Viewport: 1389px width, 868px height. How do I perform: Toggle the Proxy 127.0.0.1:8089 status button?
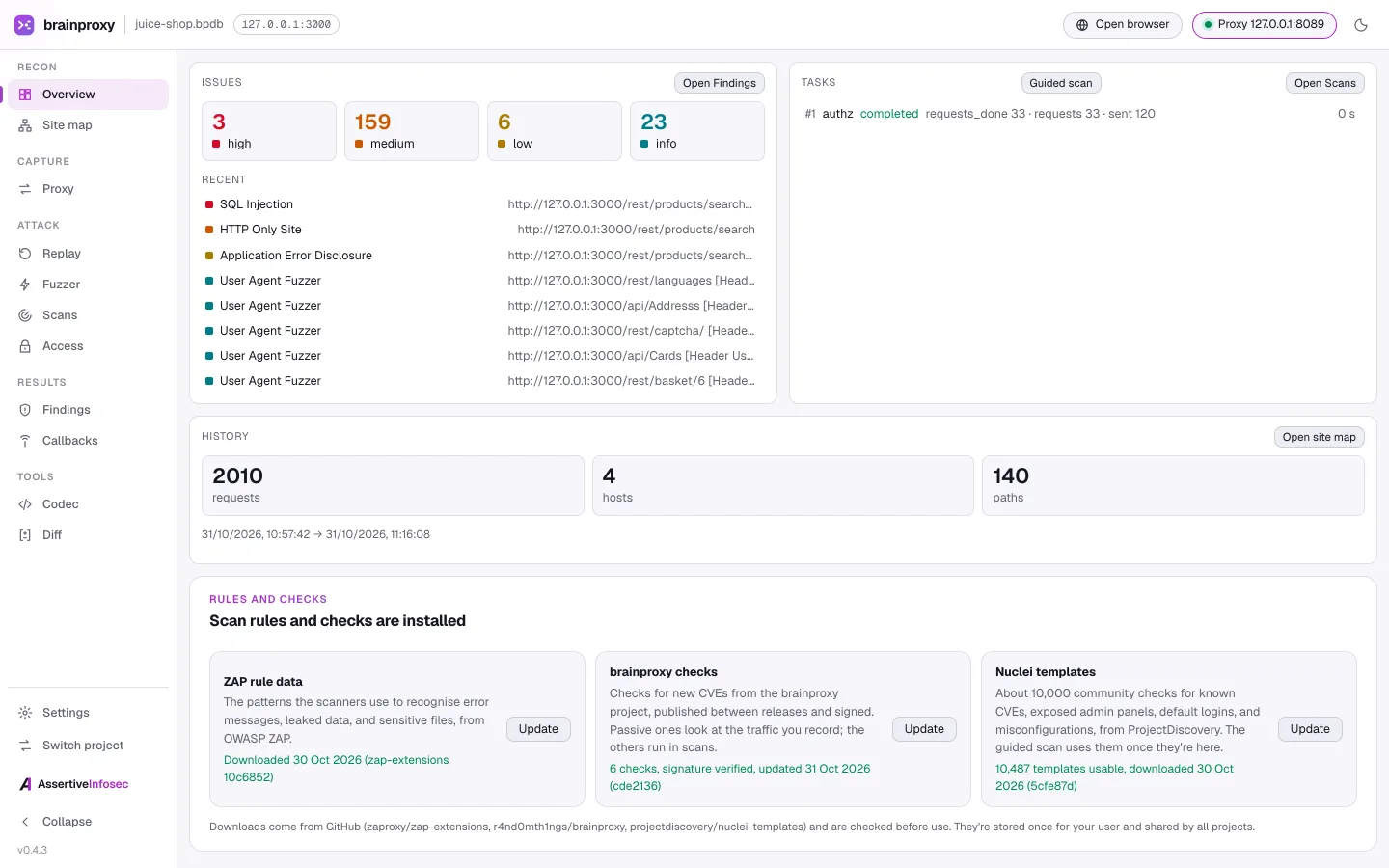[x=1264, y=25]
